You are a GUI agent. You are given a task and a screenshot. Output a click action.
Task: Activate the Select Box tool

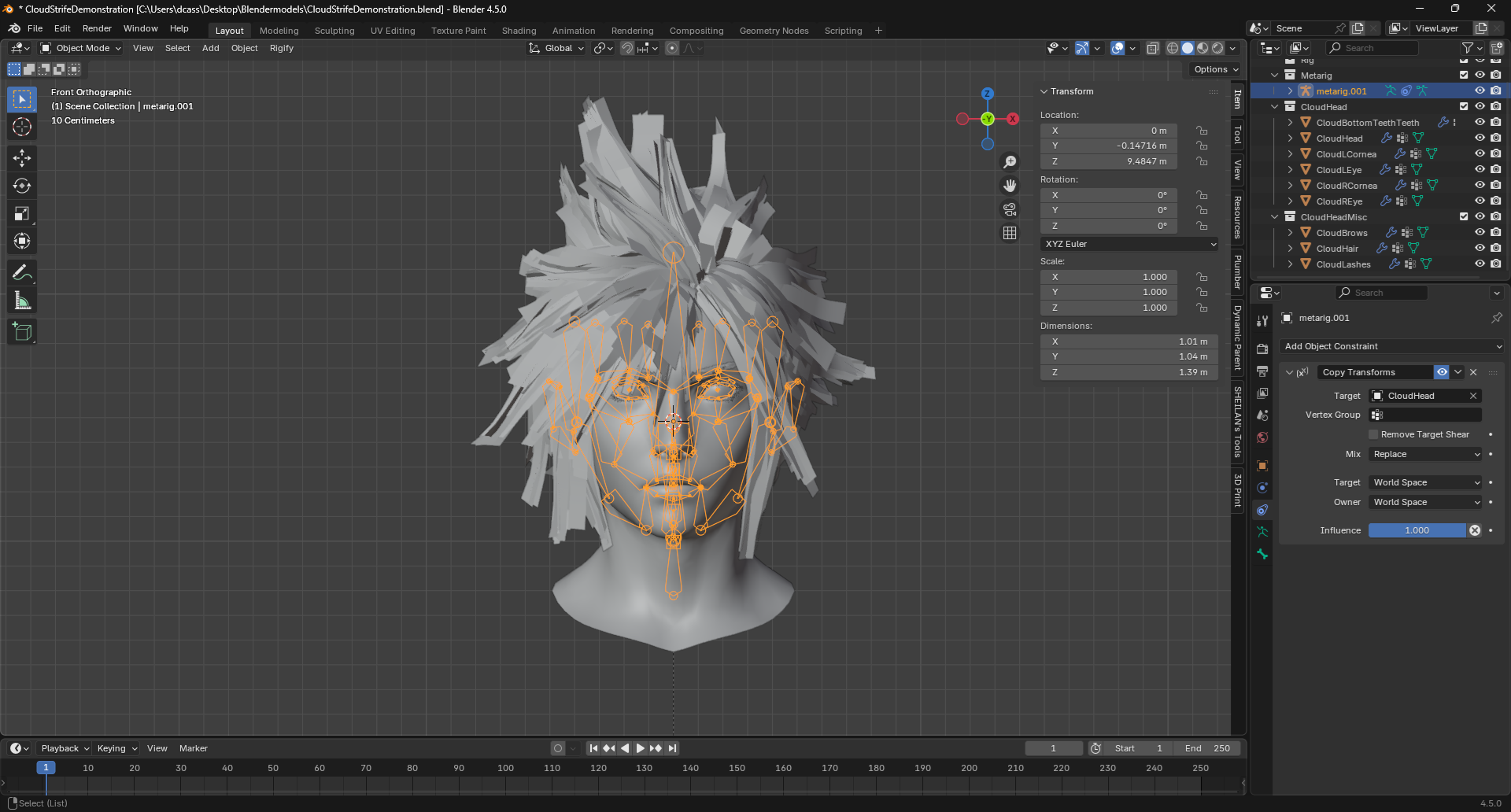(x=22, y=99)
